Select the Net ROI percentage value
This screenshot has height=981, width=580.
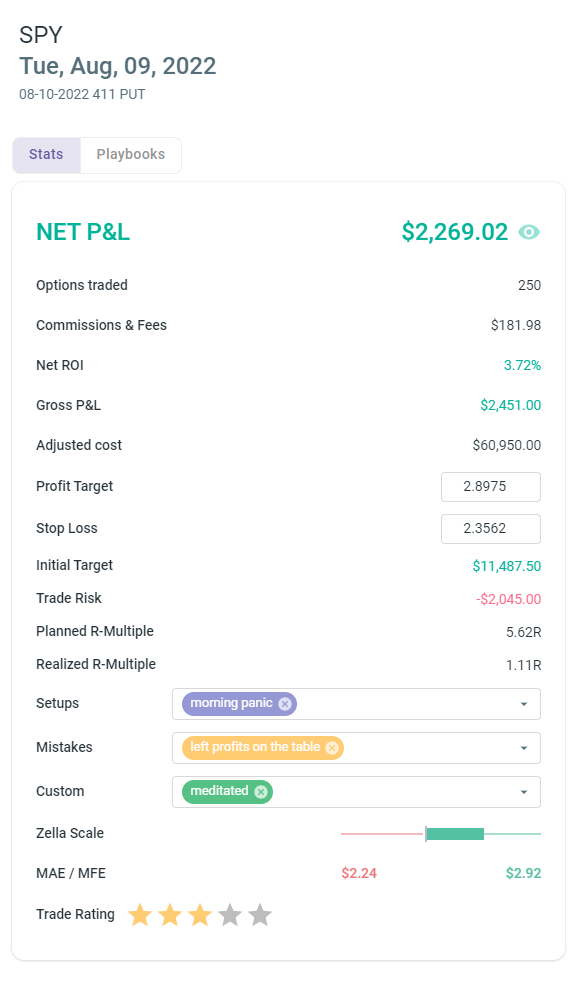[x=522, y=365]
